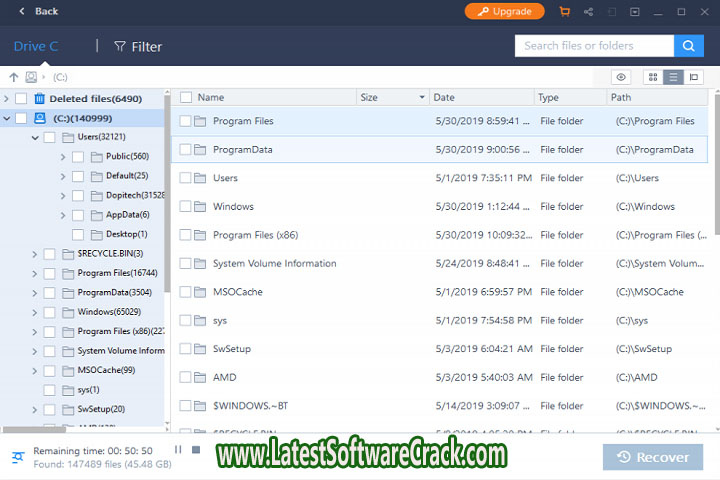The width and height of the screenshot is (720, 480).
Task: Click the search magnifier button
Action: pos(688,46)
